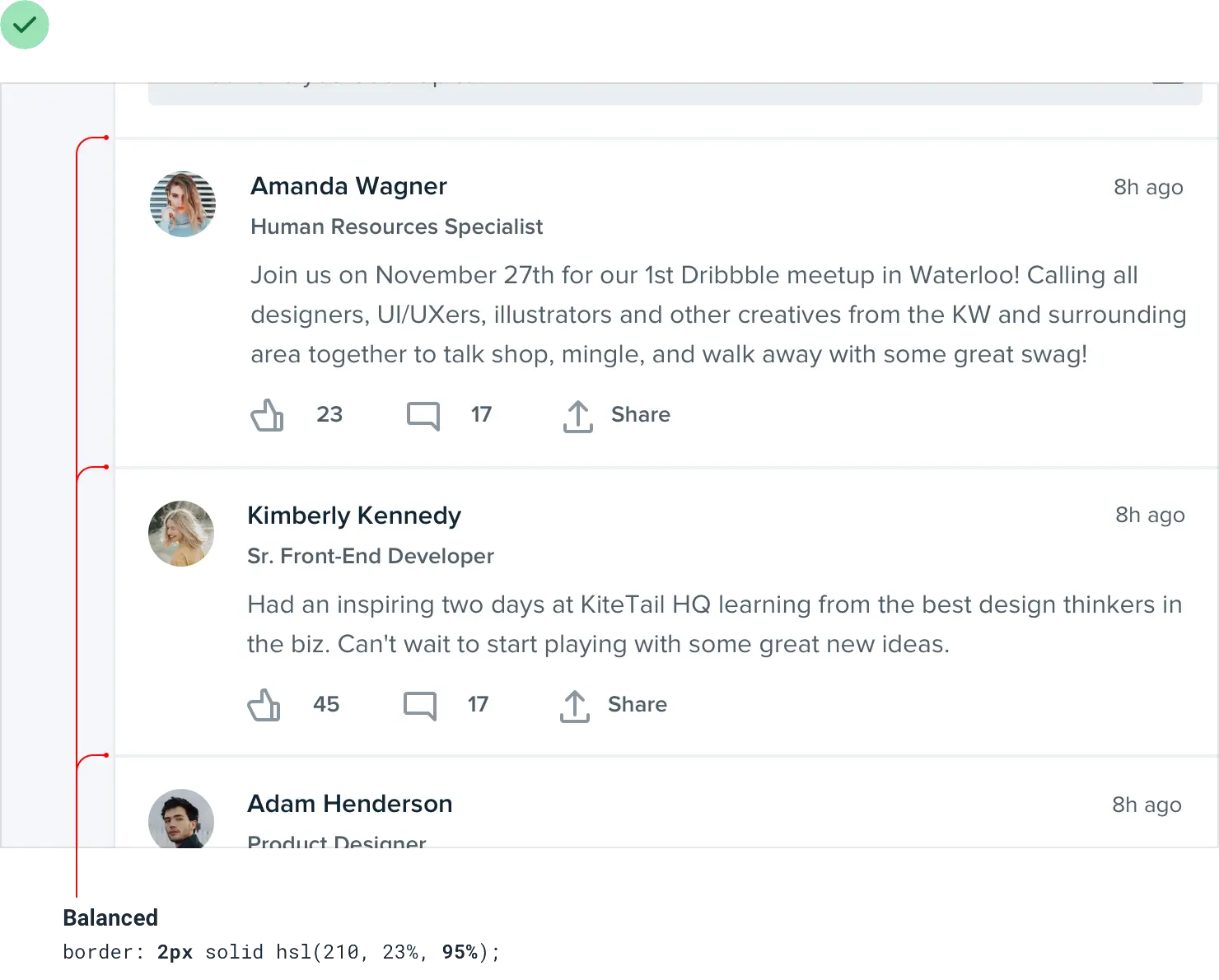Like Amanda Wagner's post with thumbs-up
1219x980 pixels.
tap(267, 415)
